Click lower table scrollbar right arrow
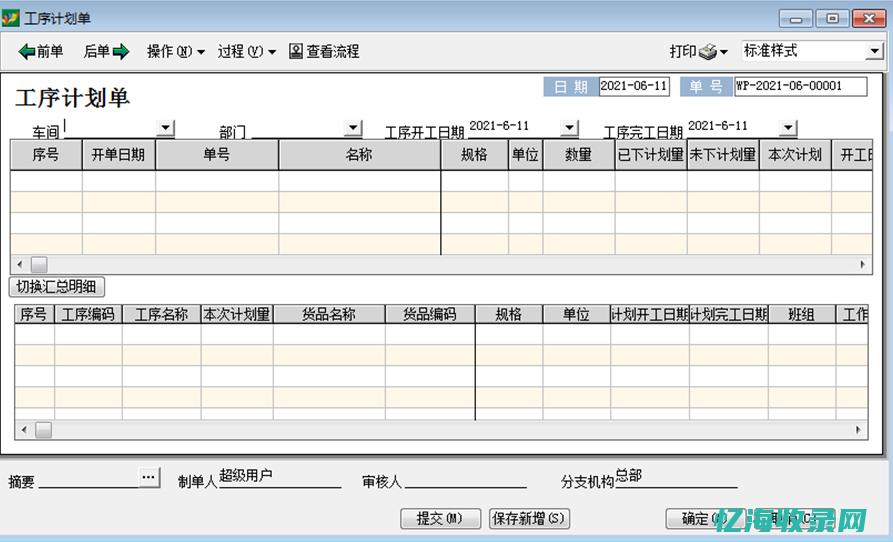893x542 pixels. (858, 430)
